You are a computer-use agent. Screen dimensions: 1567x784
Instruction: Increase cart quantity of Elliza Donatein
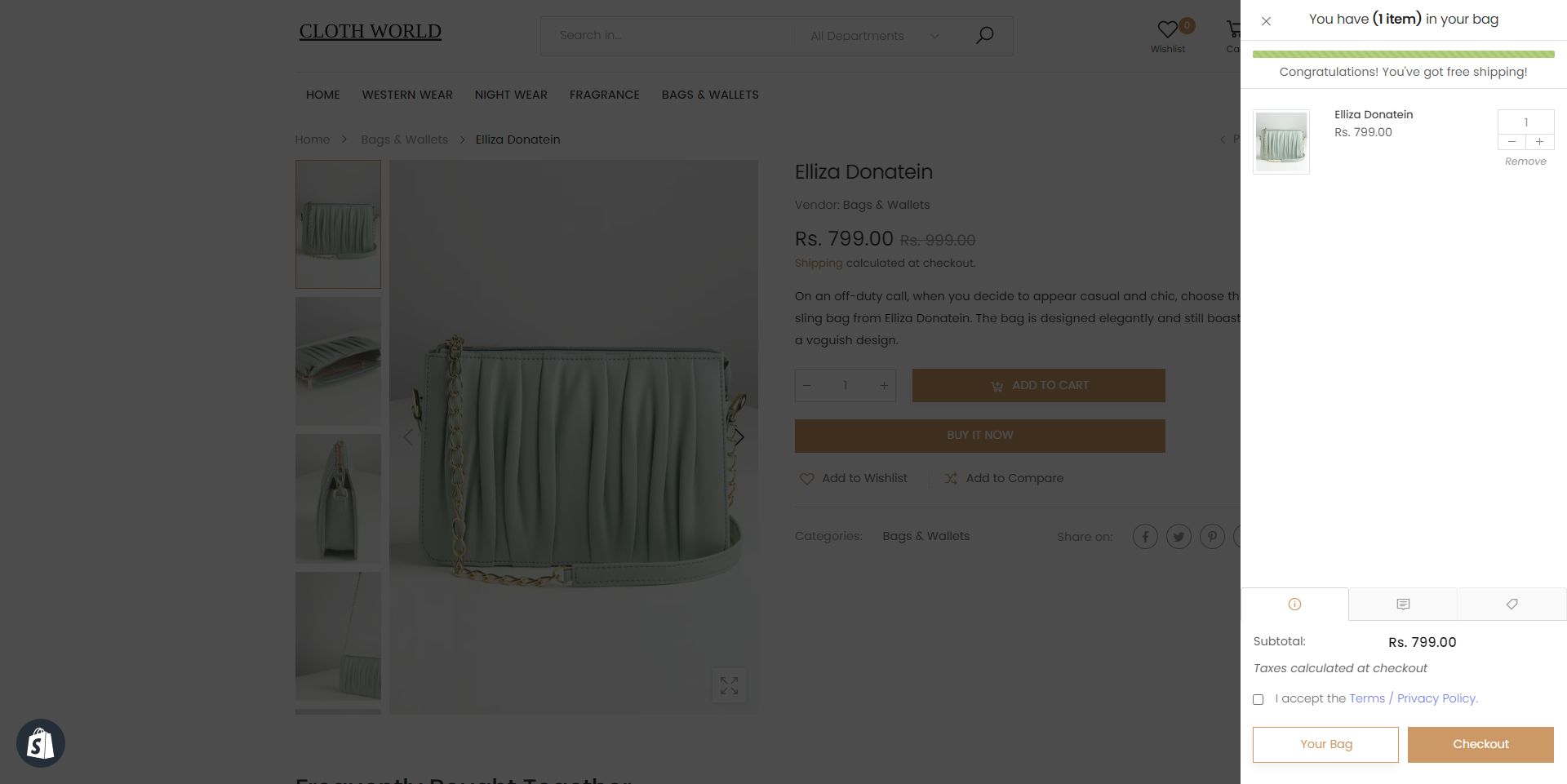(x=1540, y=142)
